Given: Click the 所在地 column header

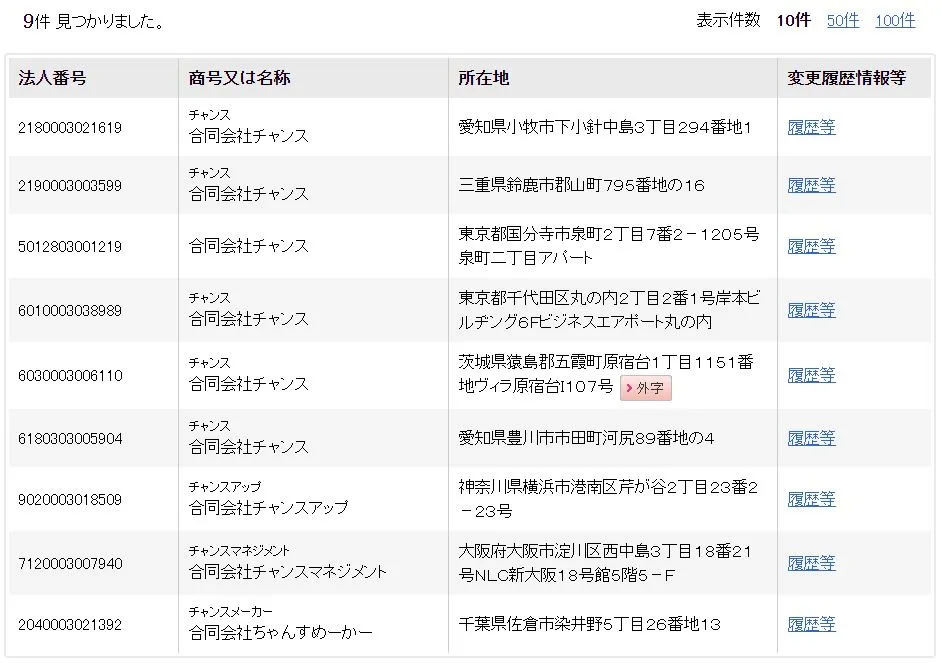Looking at the screenshot, I should pyautogui.click(x=483, y=78).
